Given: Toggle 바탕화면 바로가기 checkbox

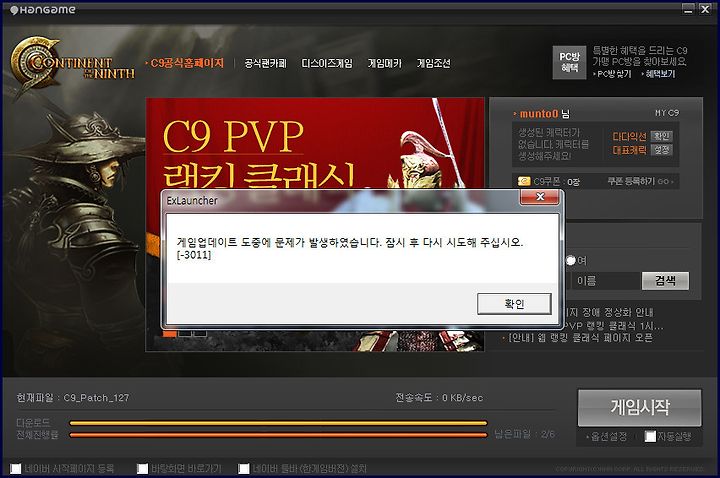Looking at the screenshot, I should [x=142, y=468].
